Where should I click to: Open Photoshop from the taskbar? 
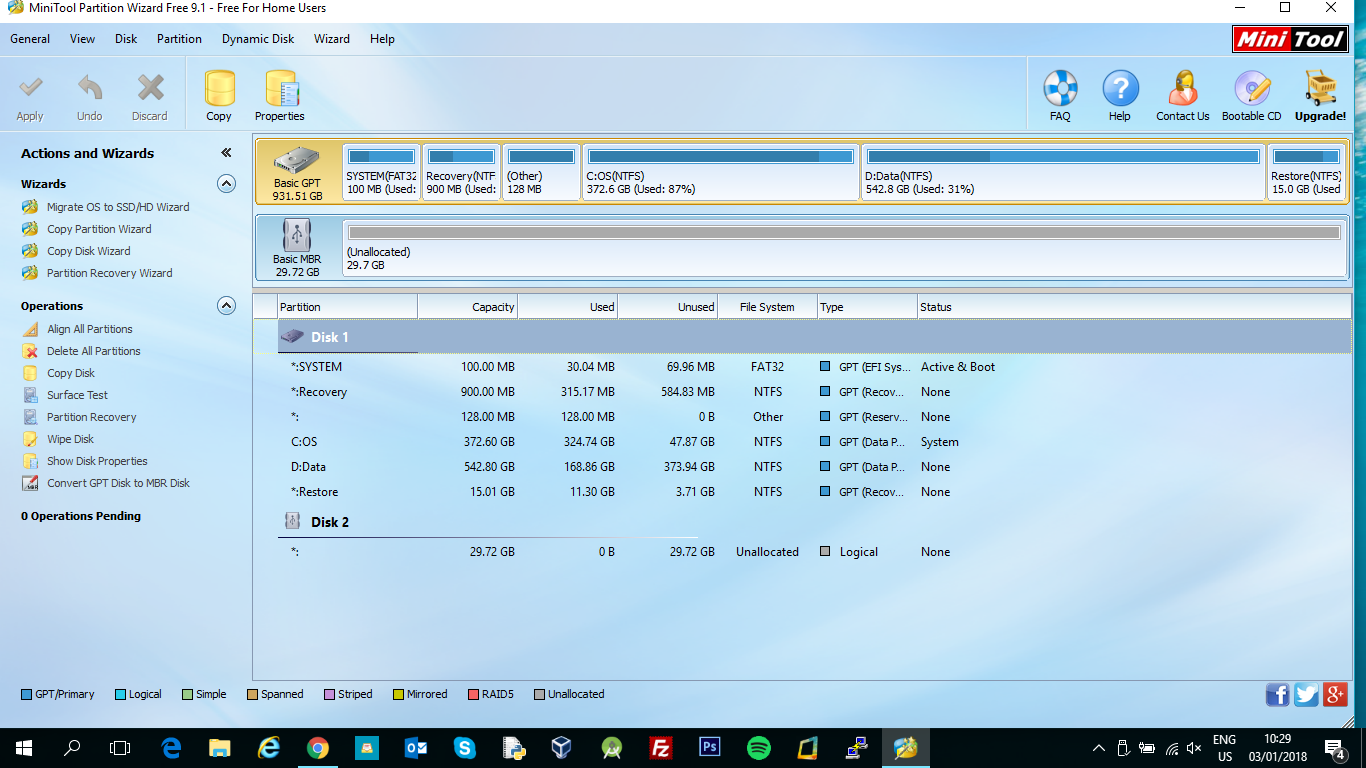click(710, 748)
